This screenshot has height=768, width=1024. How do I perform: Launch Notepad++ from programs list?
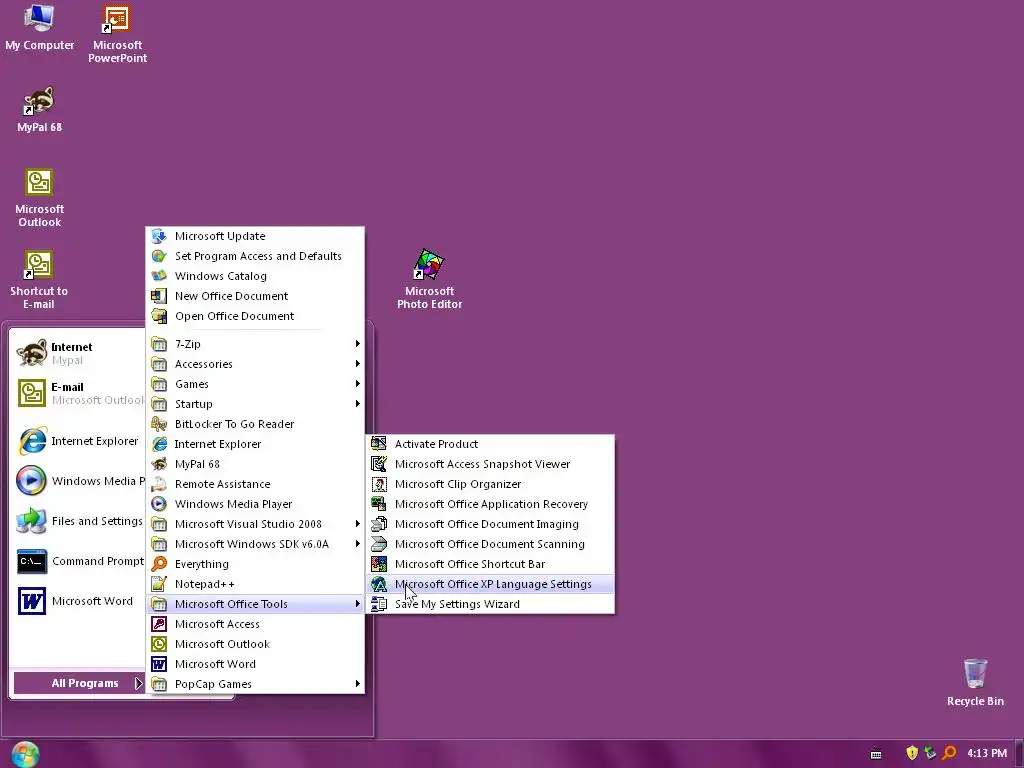pos(255,584)
